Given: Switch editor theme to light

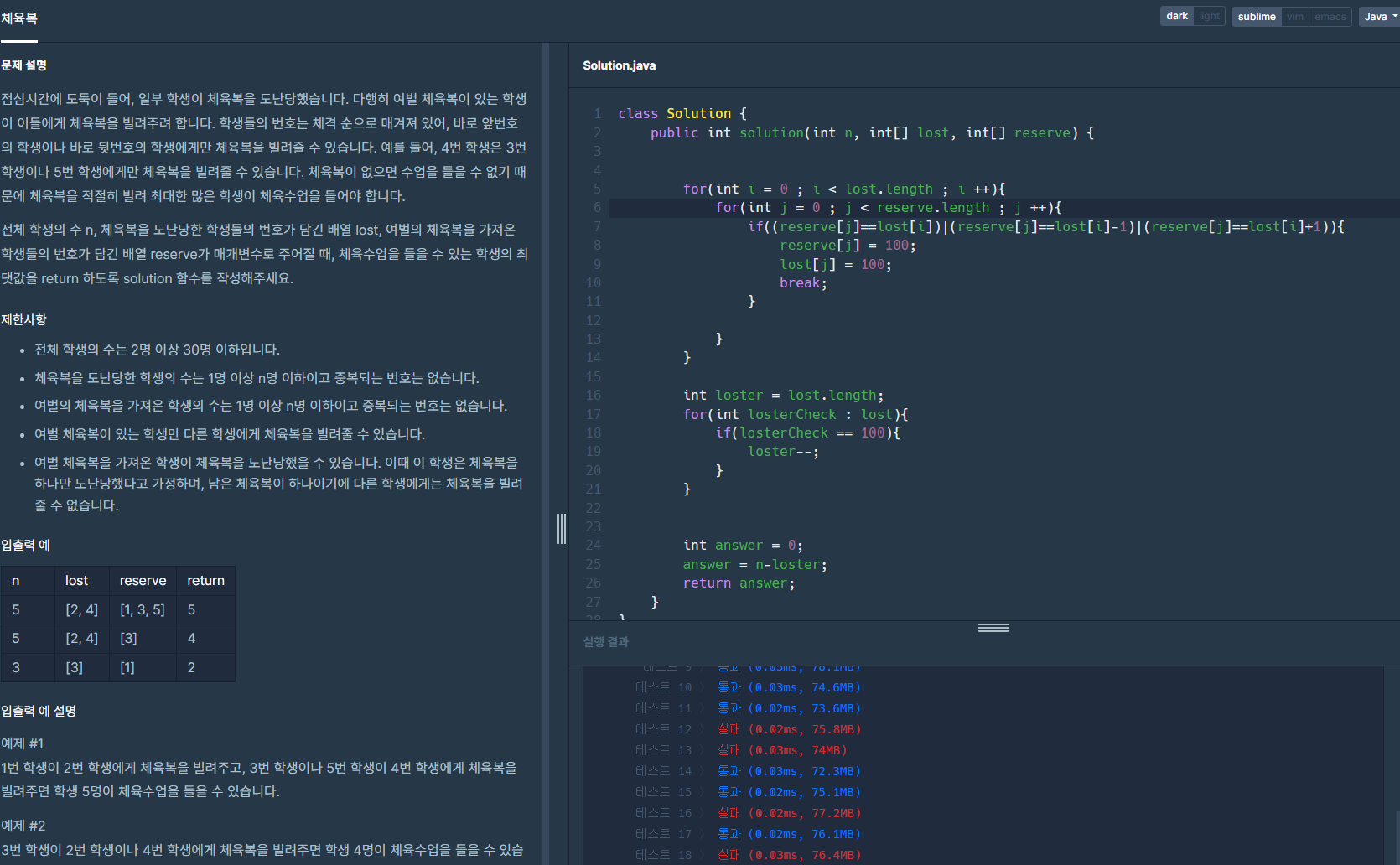Looking at the screenshot, I should [x=1209, y=16].
